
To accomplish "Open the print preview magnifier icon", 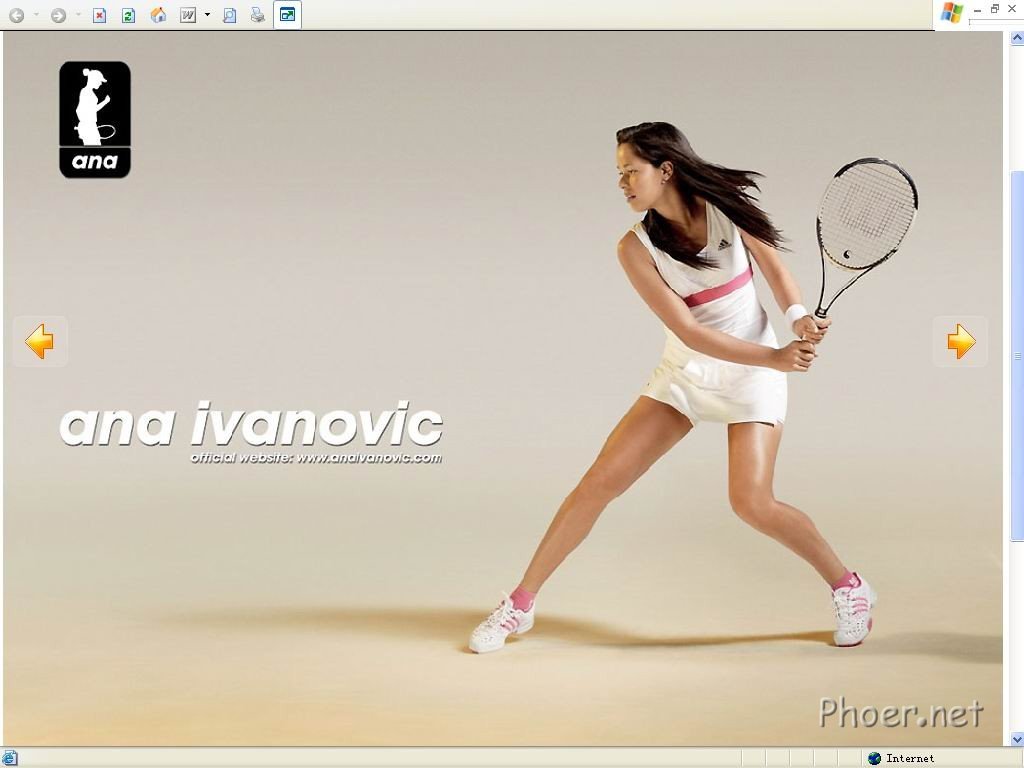I will [x=229, y=15].
